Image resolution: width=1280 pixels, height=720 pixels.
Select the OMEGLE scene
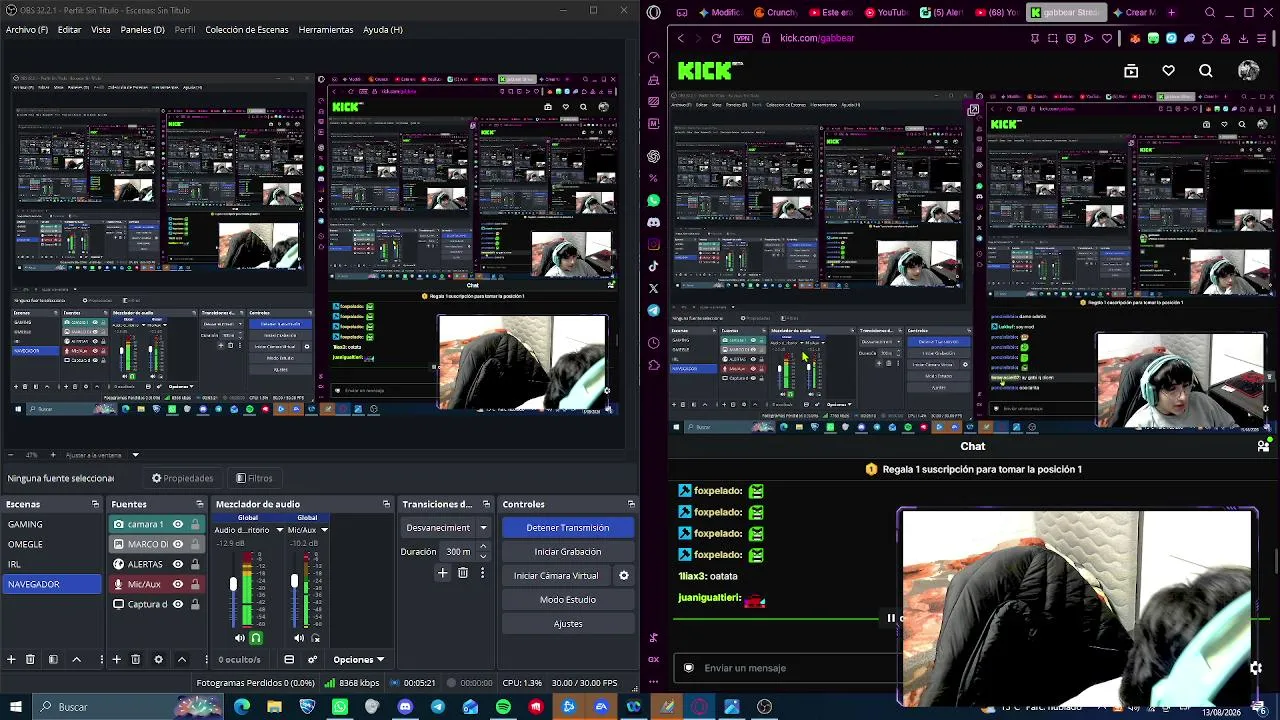pyautogui.click(x=53, y=544)
